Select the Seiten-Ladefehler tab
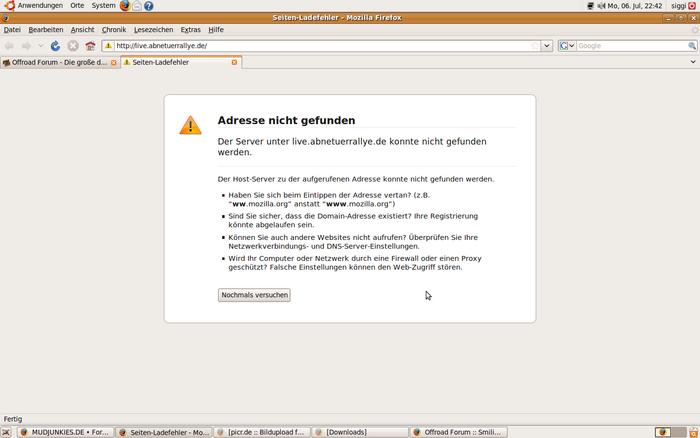The height and width of the screenshot is (438, 700). click(179, 63)
